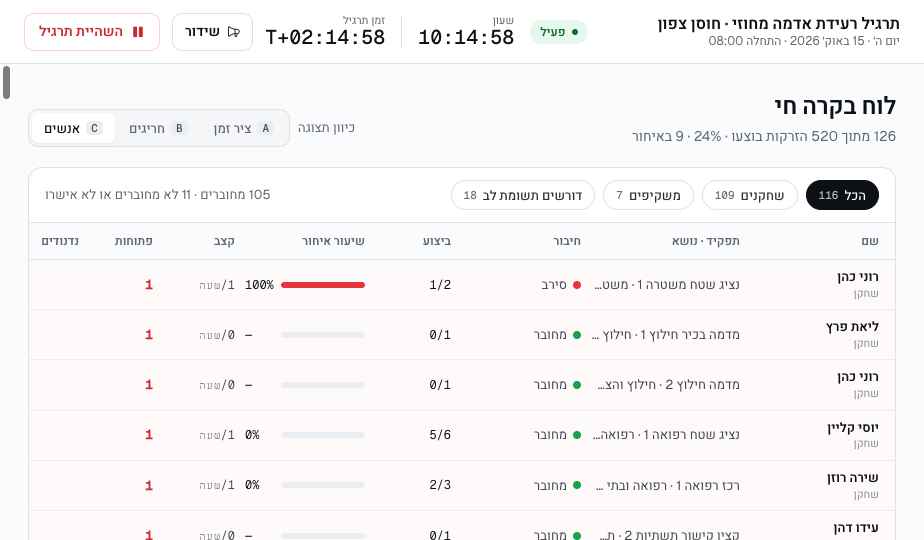Switch view direction to ציר זמן (A)
This screenshot has width=924, height=540.
[x=242, y=128]
